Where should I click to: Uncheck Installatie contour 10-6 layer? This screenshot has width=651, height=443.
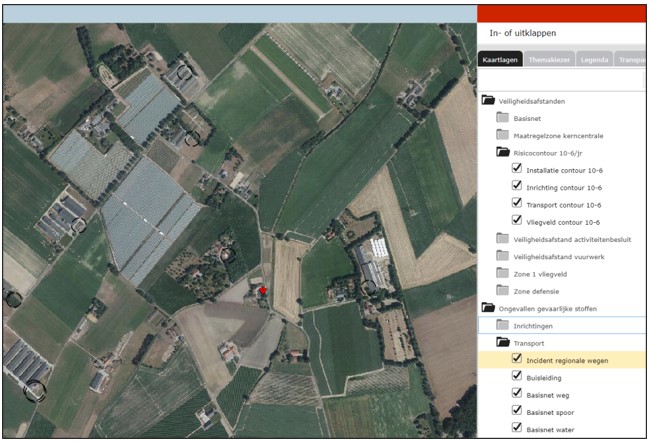516,168
